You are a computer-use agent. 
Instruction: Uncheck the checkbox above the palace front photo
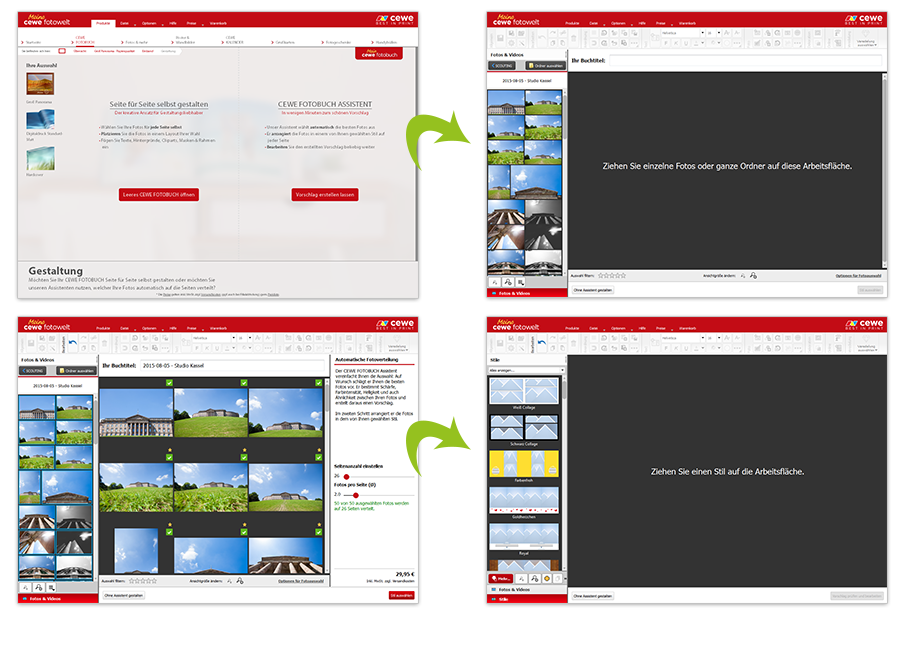tap(169, 383)
